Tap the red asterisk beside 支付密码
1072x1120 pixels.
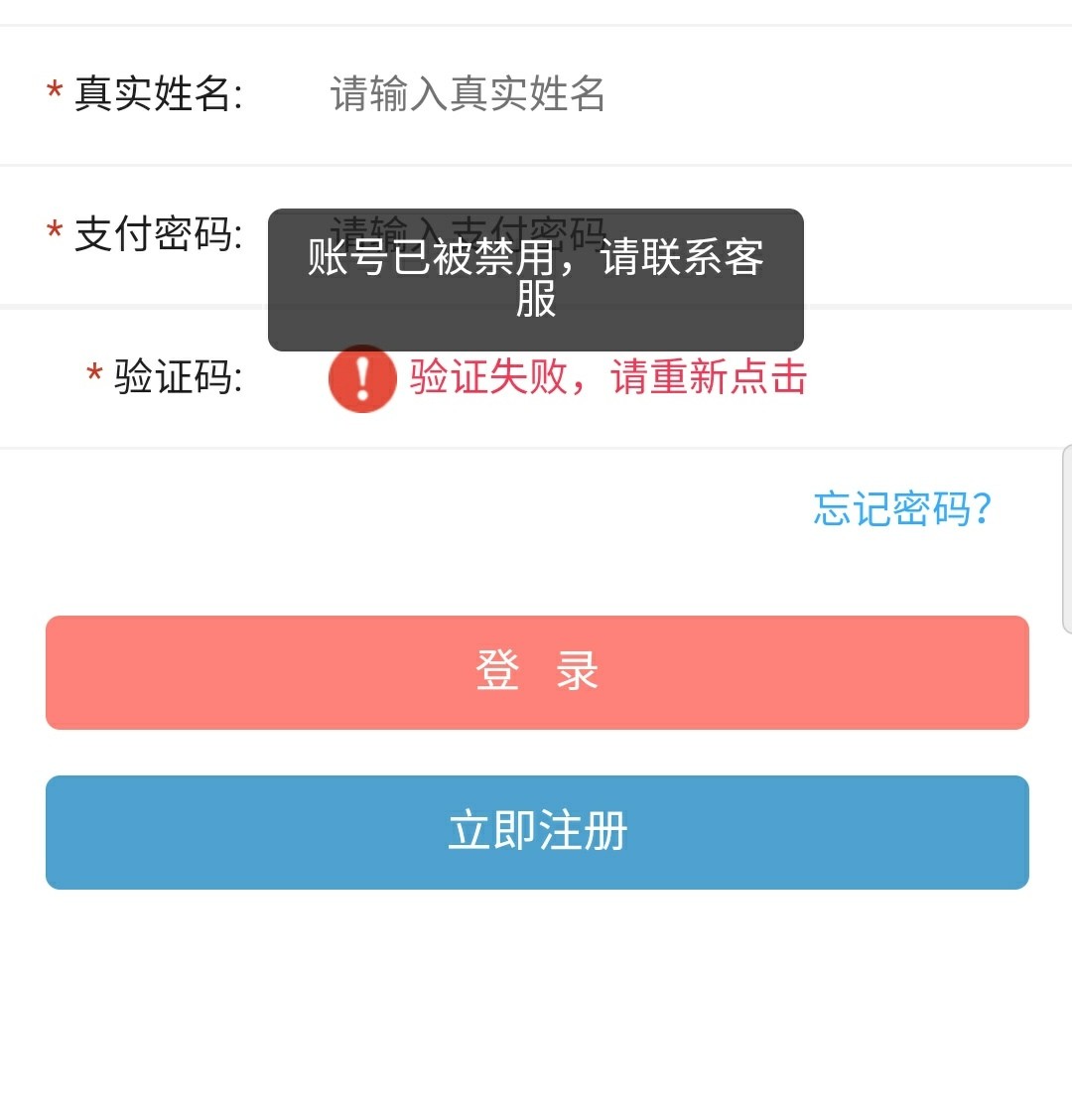coord(55,234)
